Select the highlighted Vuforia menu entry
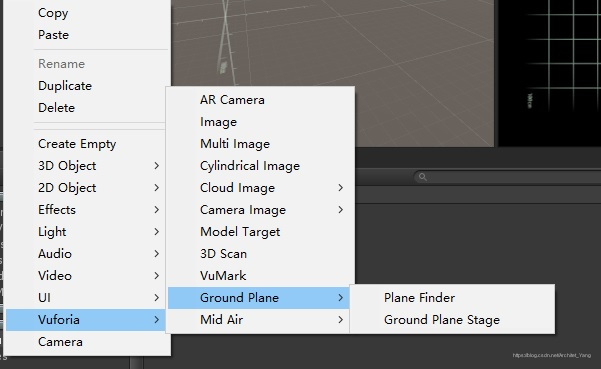The image size is (601, 369). (x=85, y=320)
